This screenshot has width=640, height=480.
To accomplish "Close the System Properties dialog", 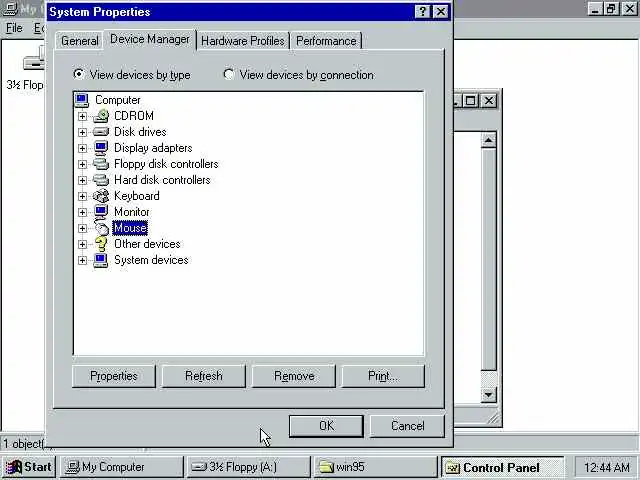I will coord(441,11).
